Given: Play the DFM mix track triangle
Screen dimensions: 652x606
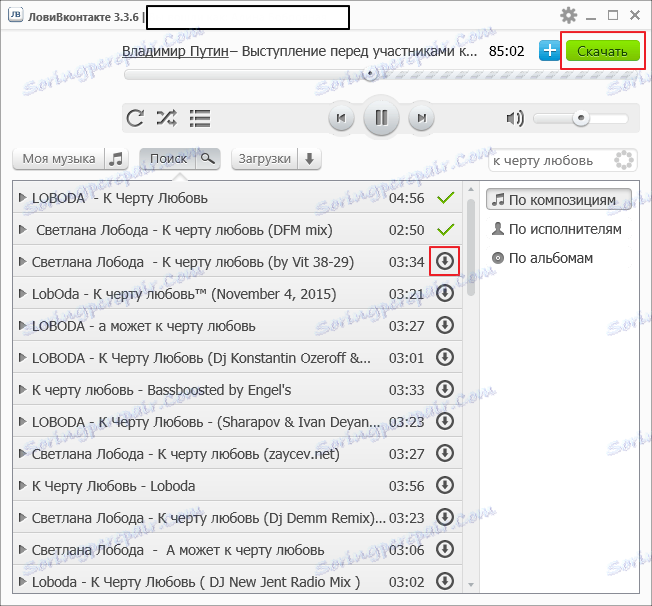Looking at the screenshot, I should 22,229.
